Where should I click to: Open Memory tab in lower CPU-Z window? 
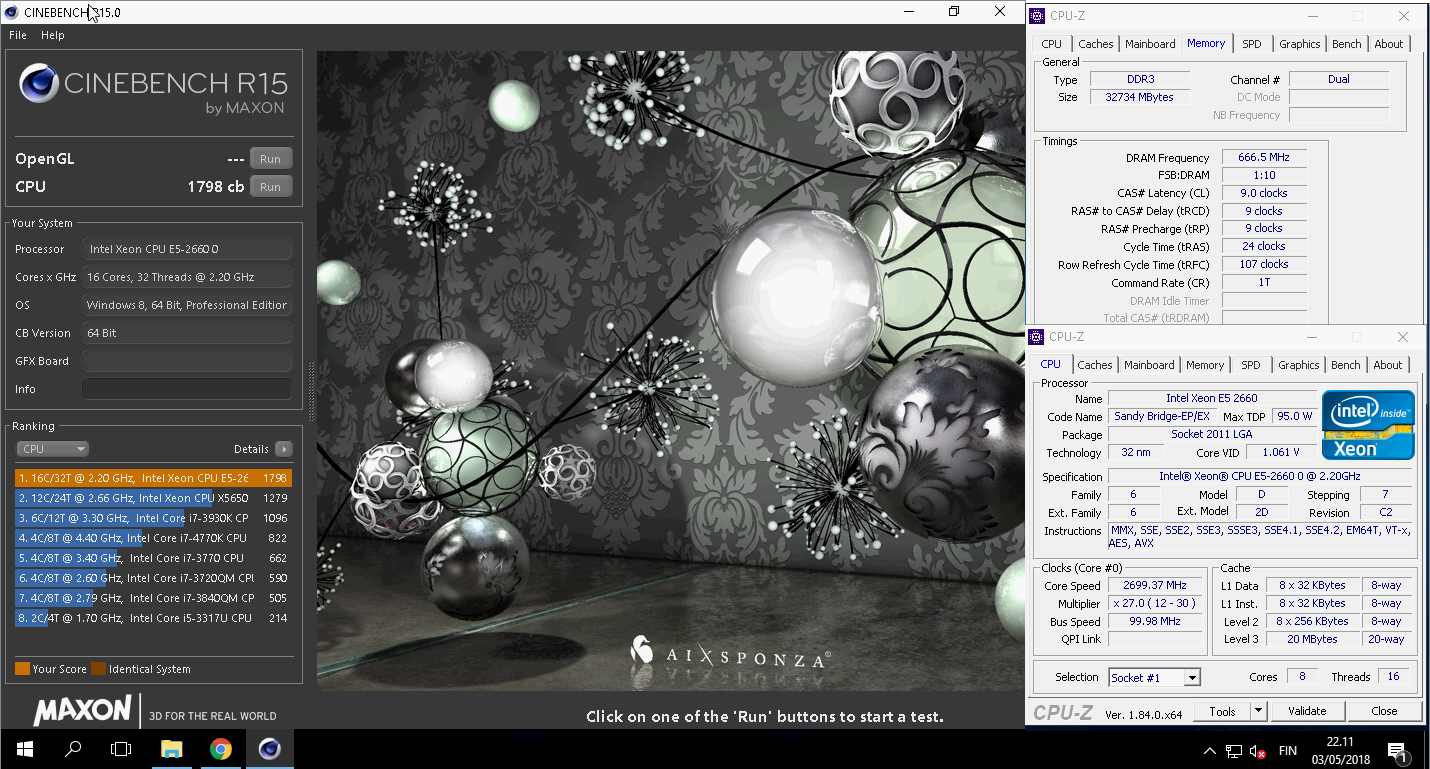click(x=1204, y=365)
